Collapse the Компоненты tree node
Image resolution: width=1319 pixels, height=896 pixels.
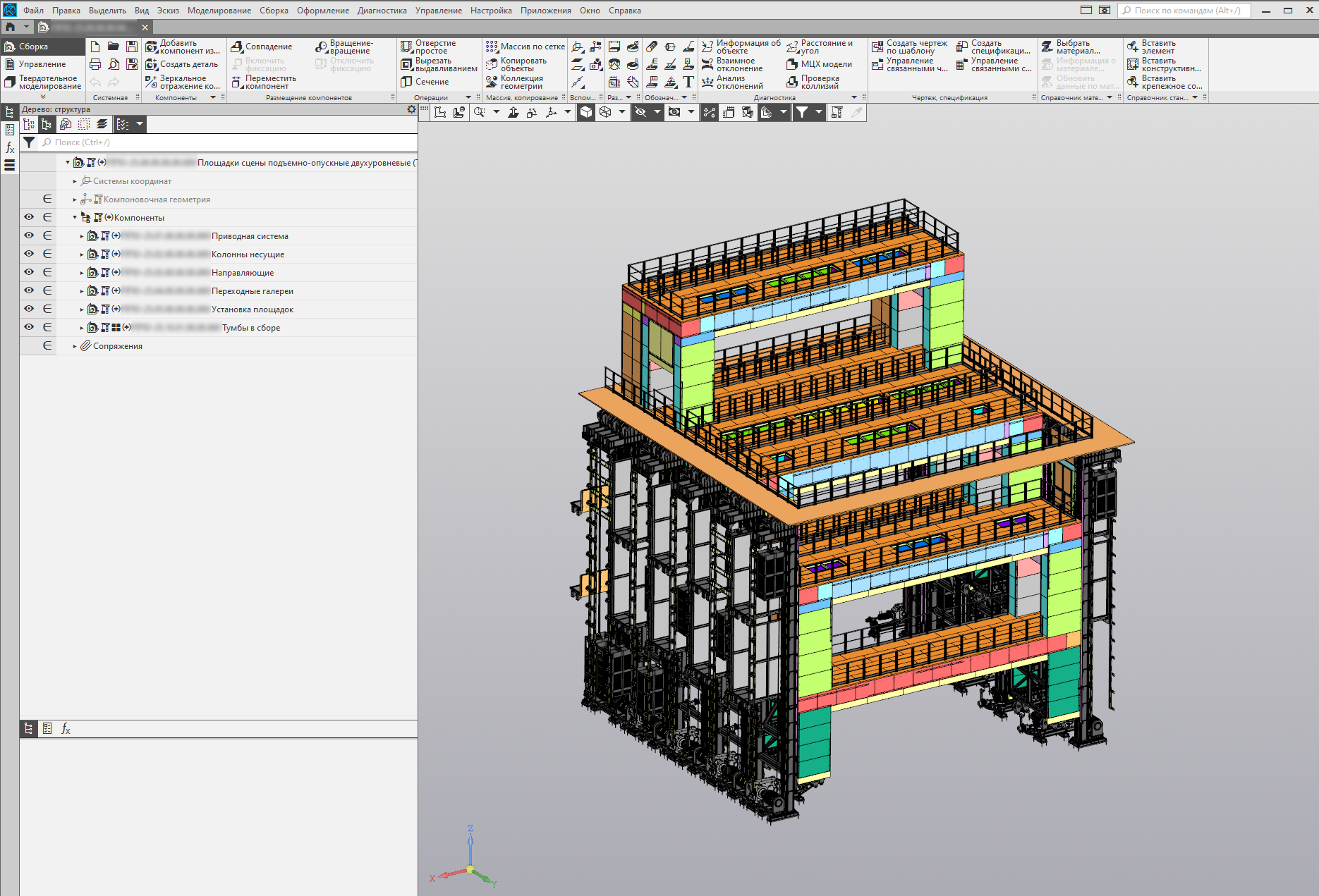click(x=75, y=218)
